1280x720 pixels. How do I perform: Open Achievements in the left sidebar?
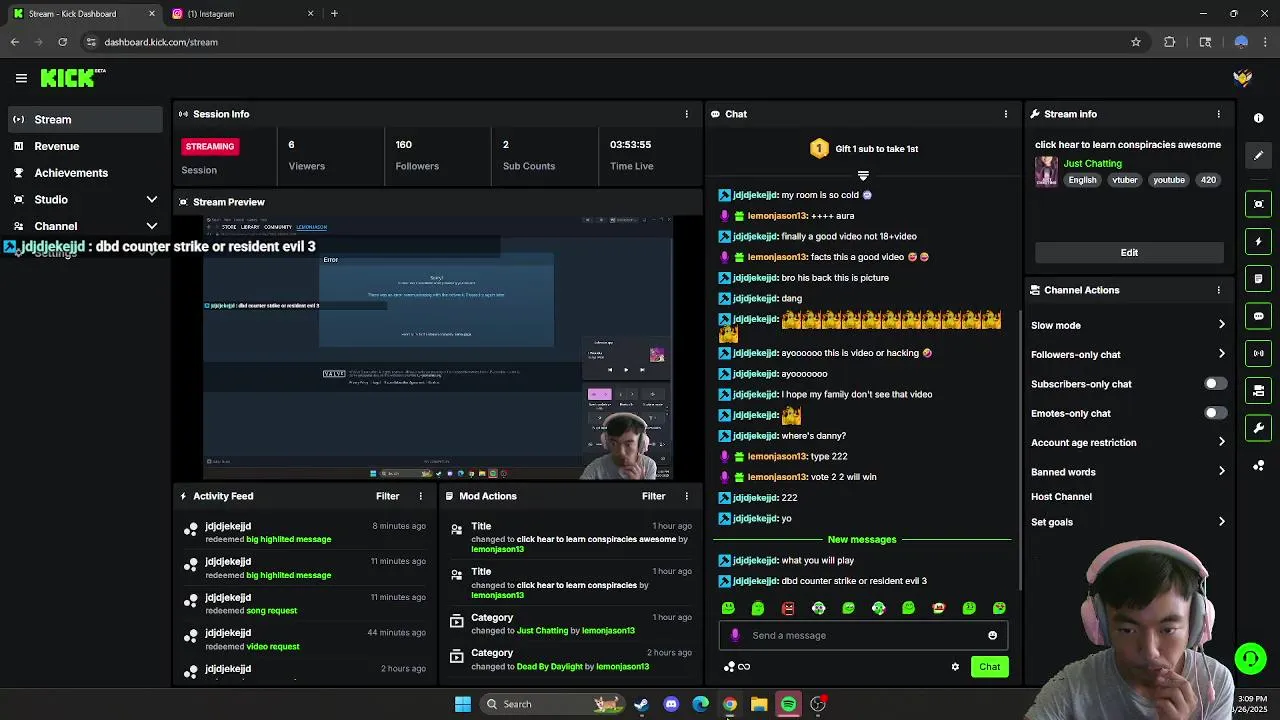coord(84,173)
